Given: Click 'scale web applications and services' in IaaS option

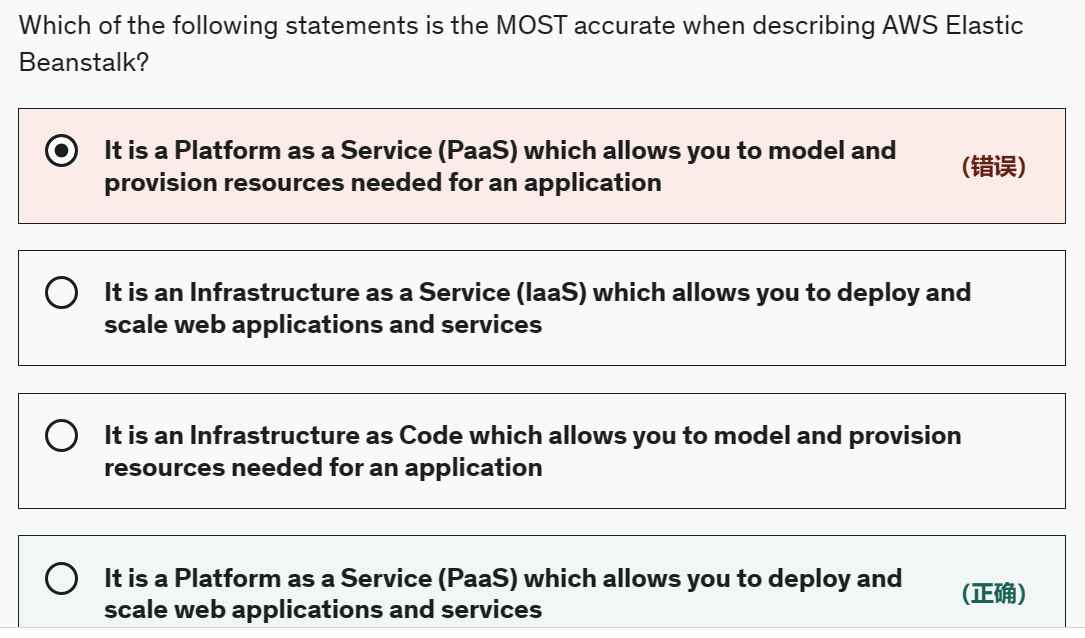Looking at the screenshot, I should click(x=322, y=325).
